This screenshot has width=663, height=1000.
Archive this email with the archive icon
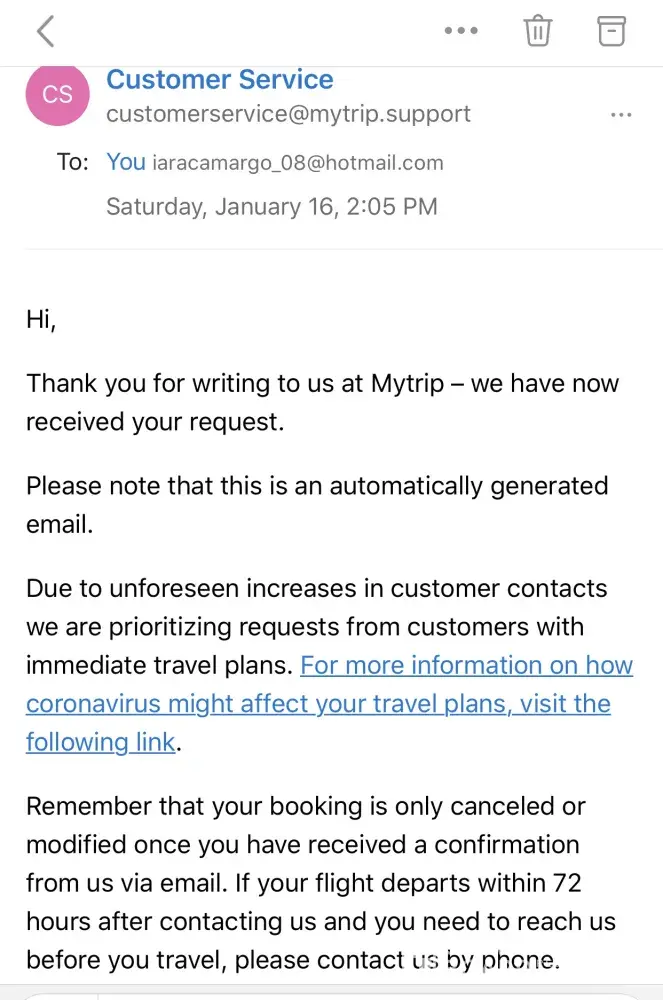[x=611, y=31]
